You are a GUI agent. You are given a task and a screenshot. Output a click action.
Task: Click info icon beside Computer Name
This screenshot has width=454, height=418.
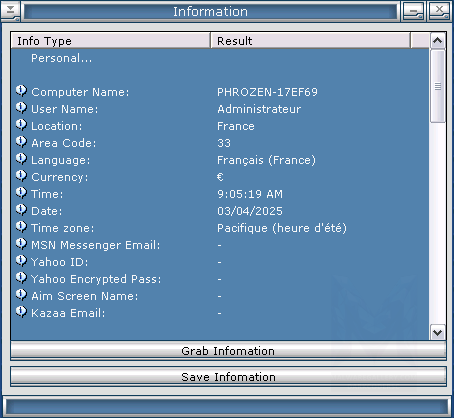21,91
